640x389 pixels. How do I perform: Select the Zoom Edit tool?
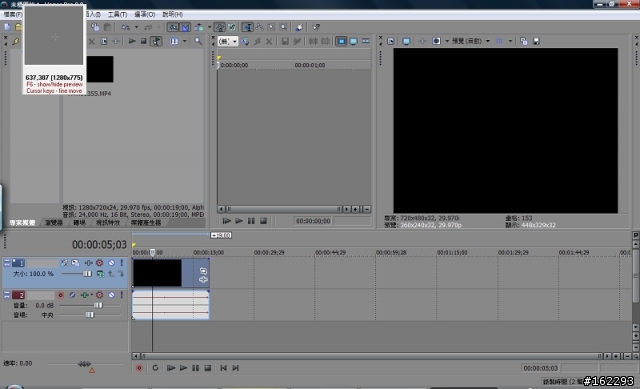[x=283, y=27]
